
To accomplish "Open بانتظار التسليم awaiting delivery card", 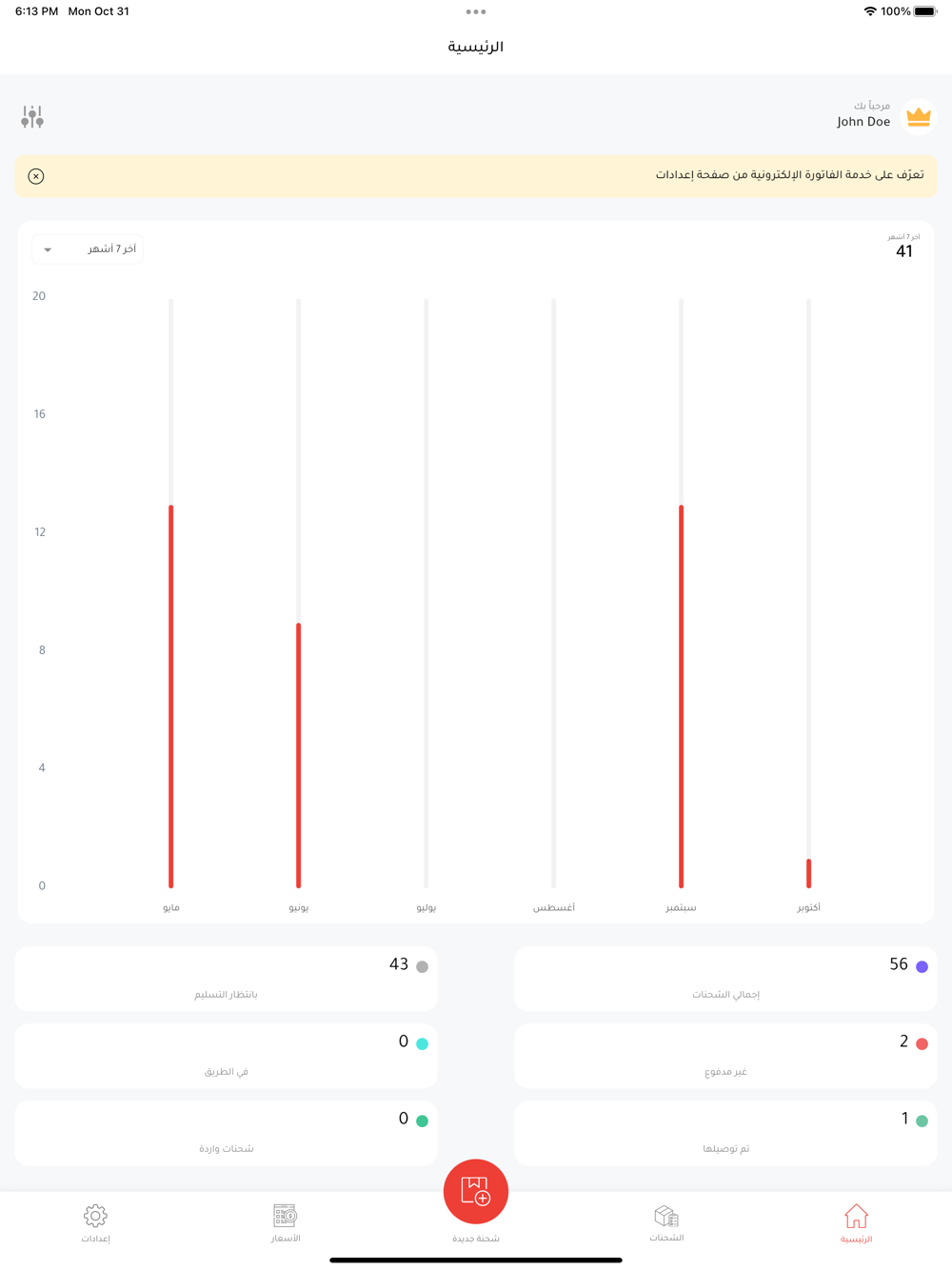I will 227,979.
